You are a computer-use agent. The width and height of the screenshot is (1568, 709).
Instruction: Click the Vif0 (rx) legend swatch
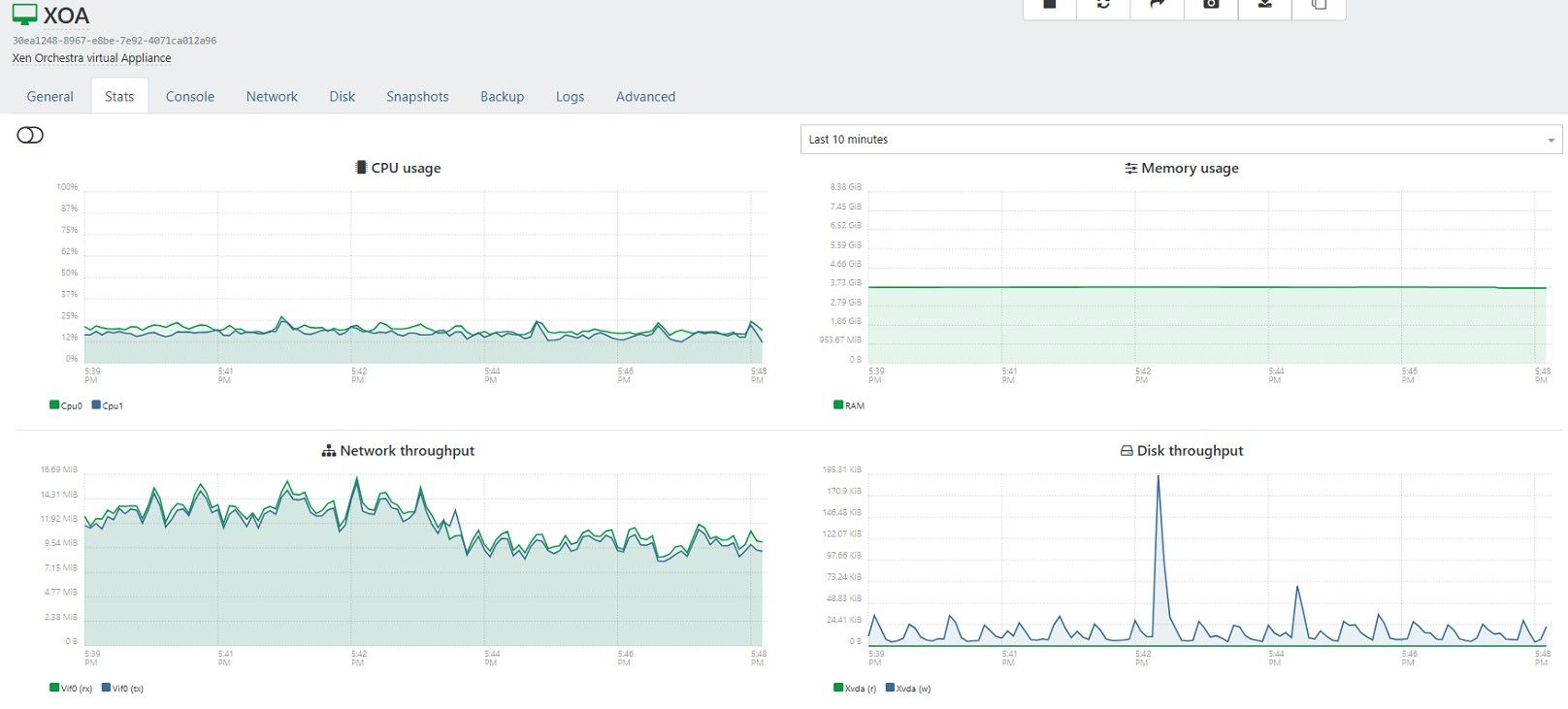(54, 688)
